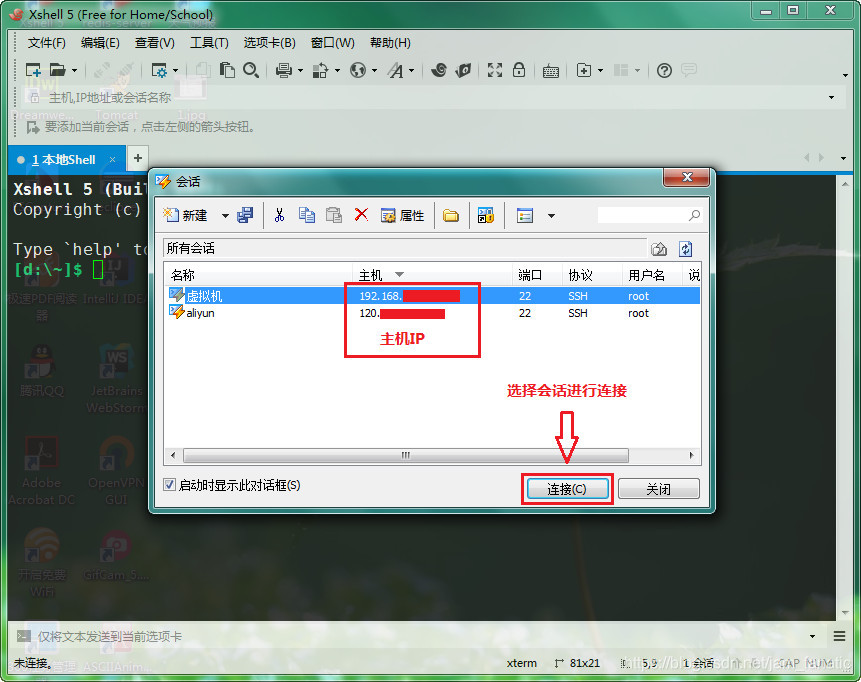Click the create shortcut icon with padlock in dialog
The image size is (861, 682).
coord(486,215)
